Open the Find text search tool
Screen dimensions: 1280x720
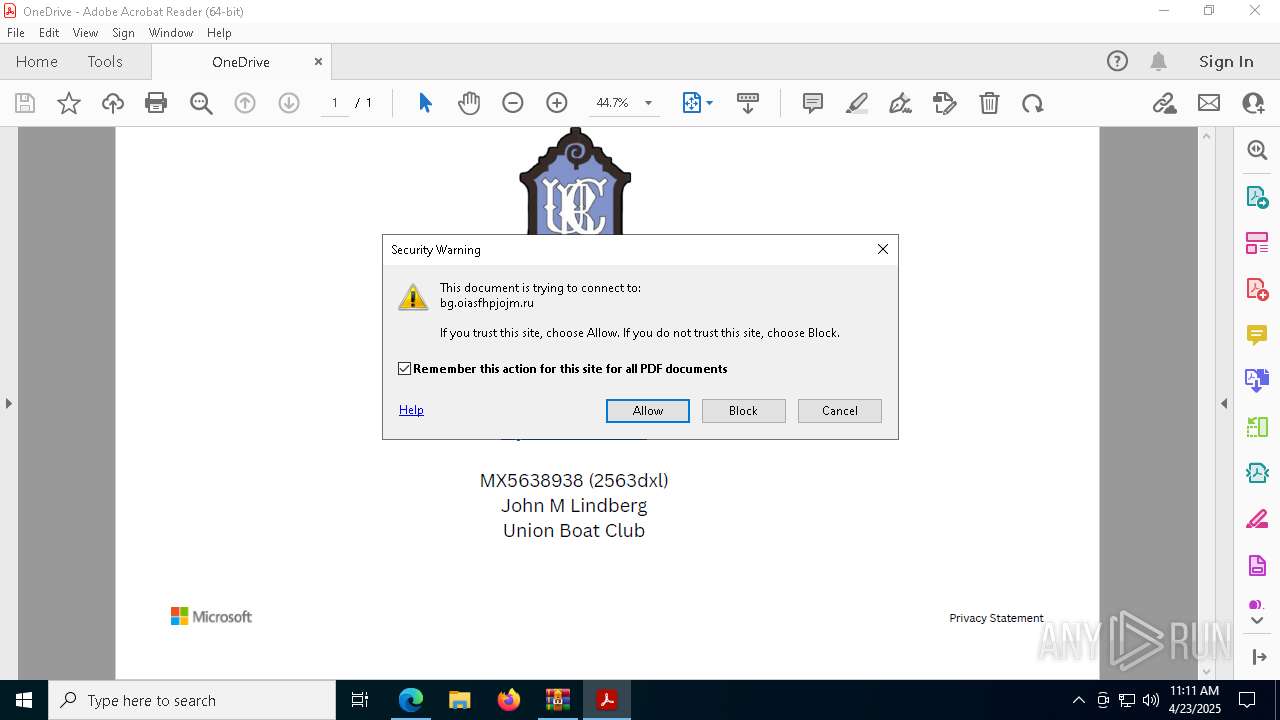(x=201, y=103)
